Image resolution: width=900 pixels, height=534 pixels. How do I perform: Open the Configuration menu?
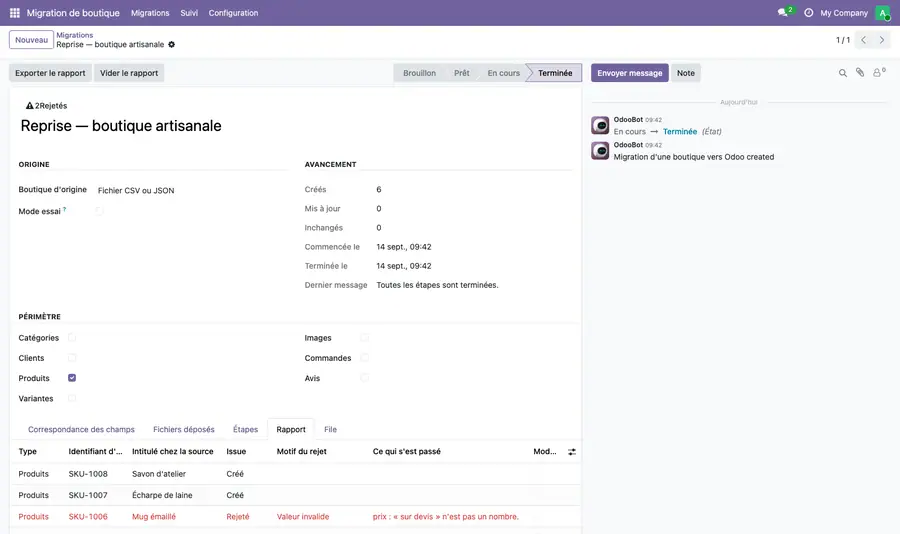pos(233,13)
